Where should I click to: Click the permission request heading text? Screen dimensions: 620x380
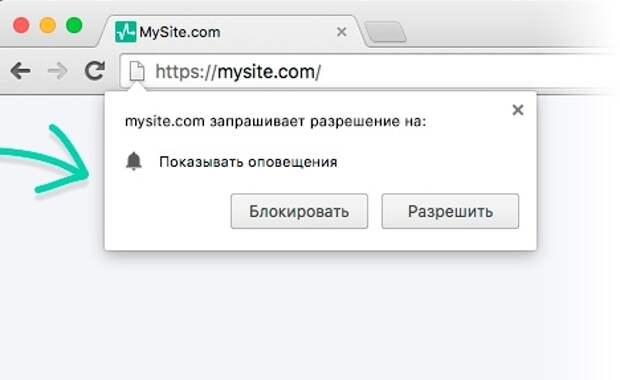[276, 121]
